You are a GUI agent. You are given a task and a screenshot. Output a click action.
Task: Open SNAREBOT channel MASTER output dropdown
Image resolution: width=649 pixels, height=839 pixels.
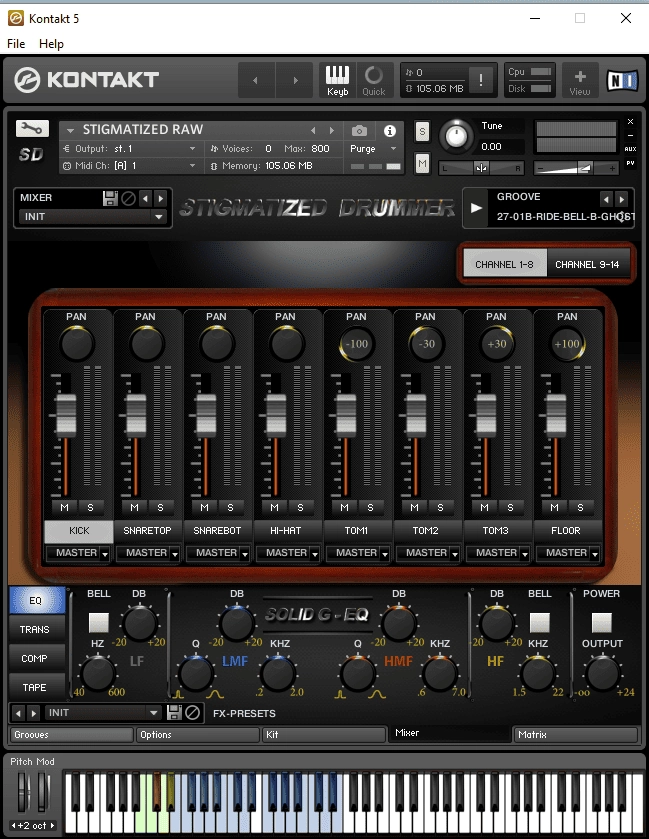[x=218, y=553]
